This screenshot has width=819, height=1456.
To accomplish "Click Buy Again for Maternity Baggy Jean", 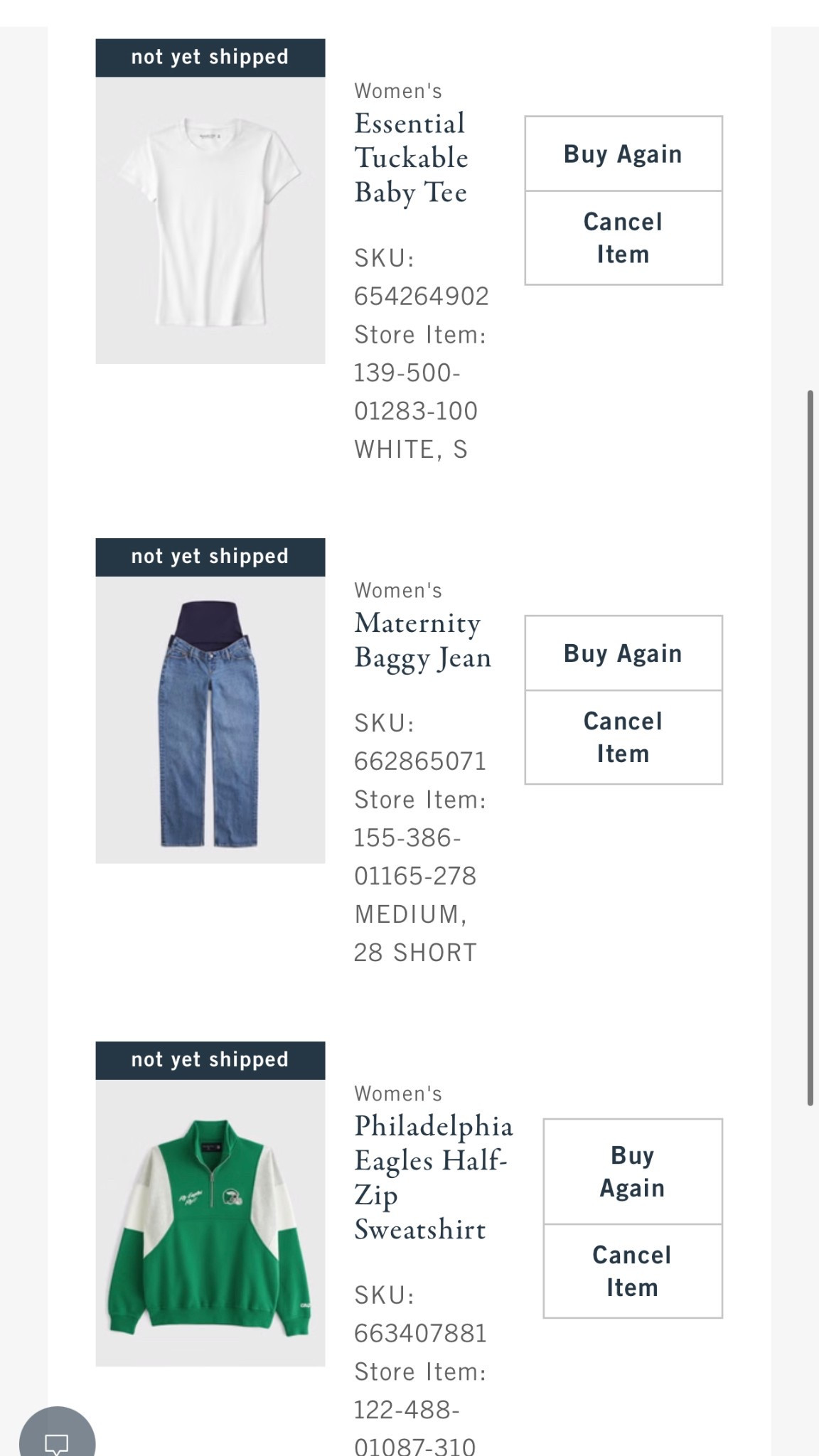I will (622, 653).
